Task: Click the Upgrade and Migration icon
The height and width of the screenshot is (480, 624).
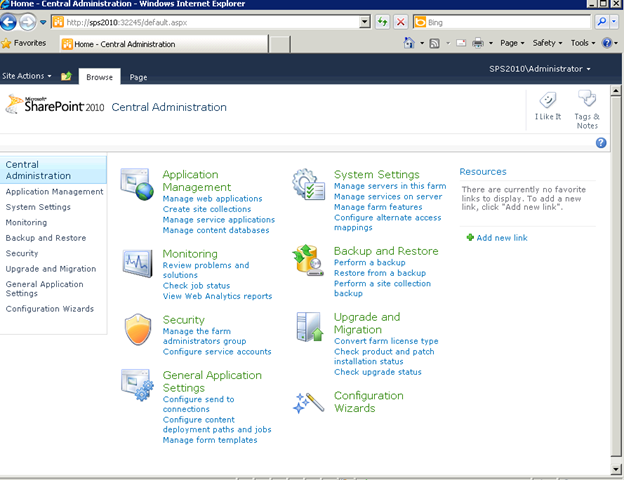Action: click(307, 327)
